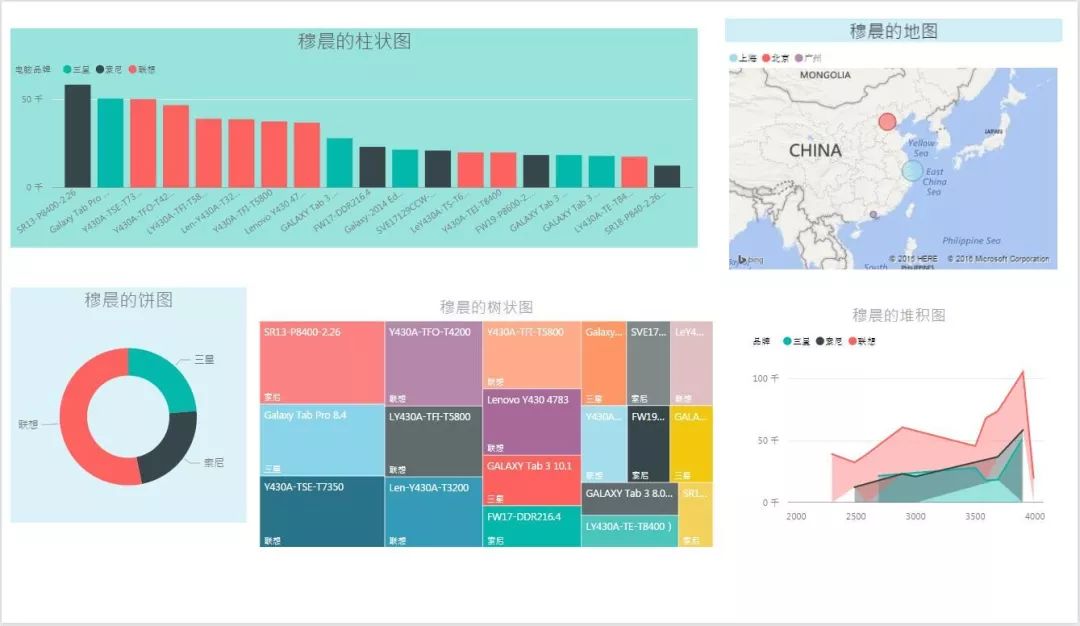Click the 索尼 label beside the donut
The width and height of the screenshot is (1080, 626).
click(214, 462)
